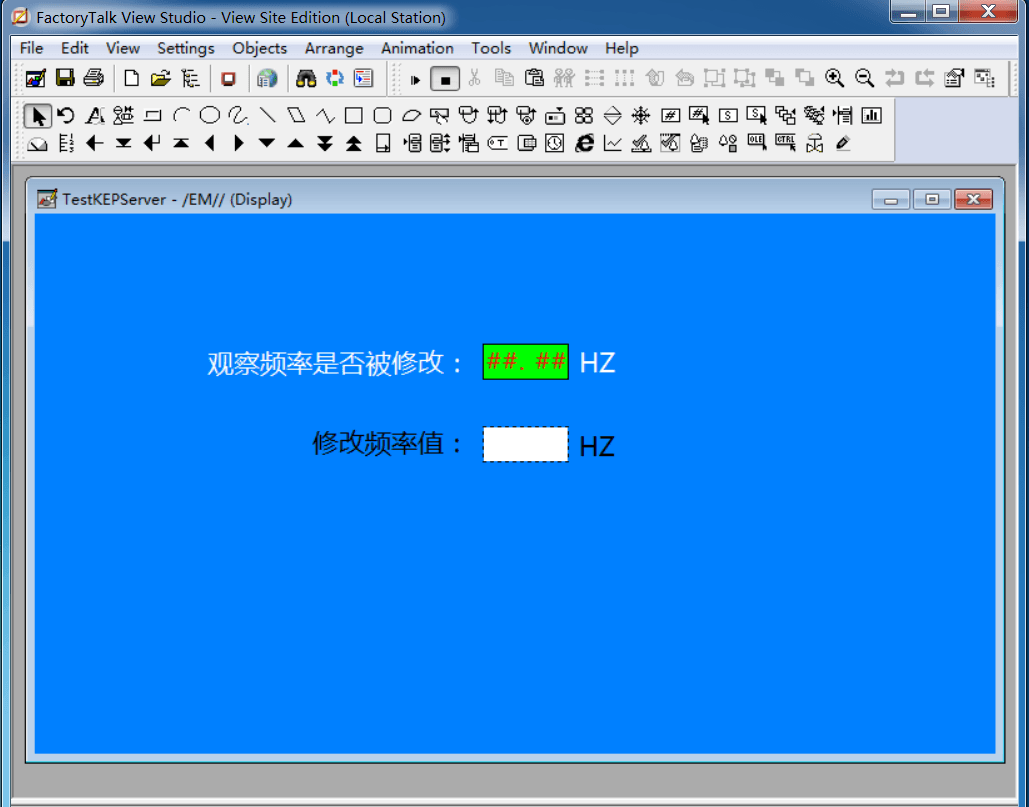Select the Arc drawing tool
Viewport: 1029px width, 807px height.
(x=181, y=116)
